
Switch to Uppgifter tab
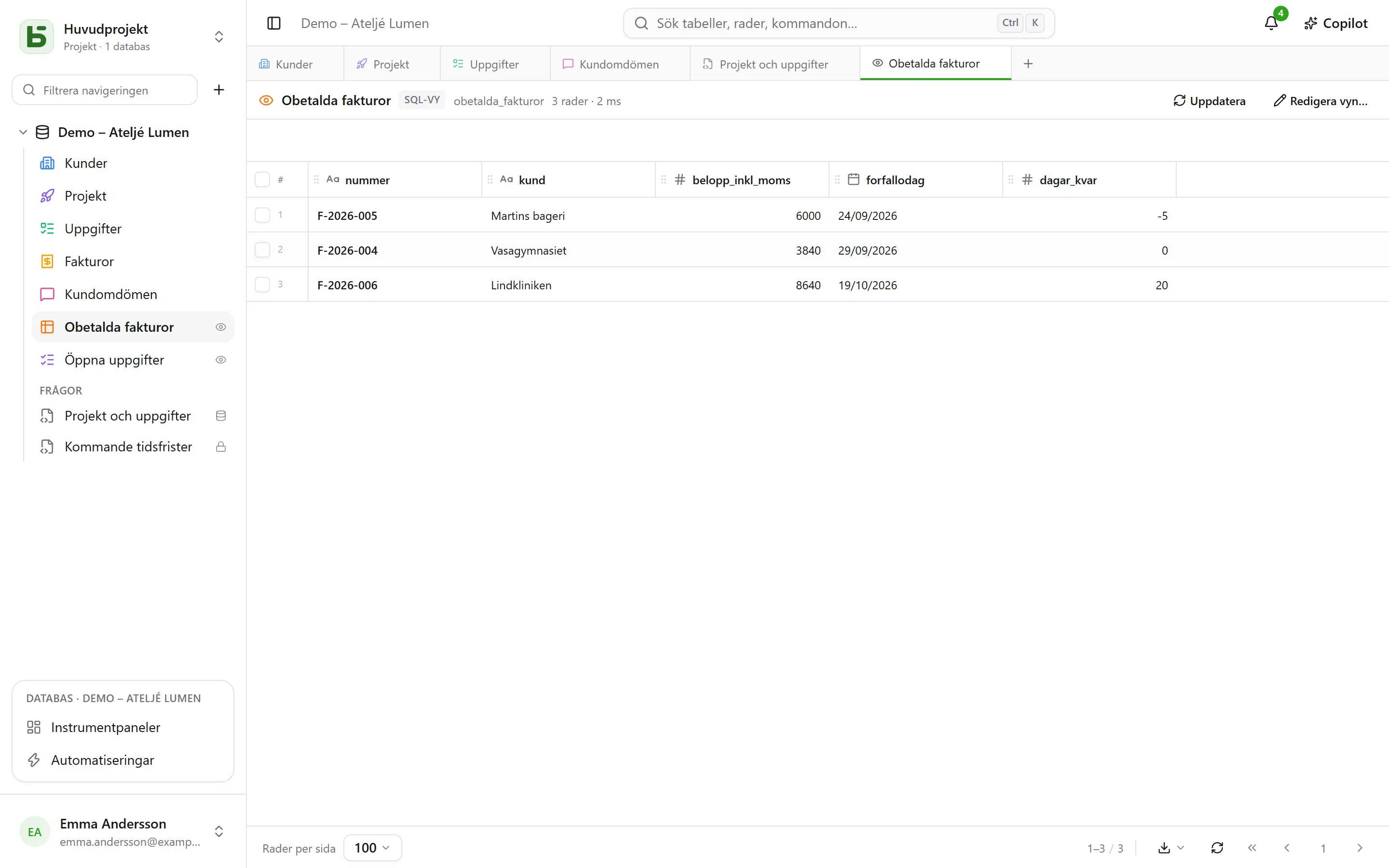tap(495, 64)
